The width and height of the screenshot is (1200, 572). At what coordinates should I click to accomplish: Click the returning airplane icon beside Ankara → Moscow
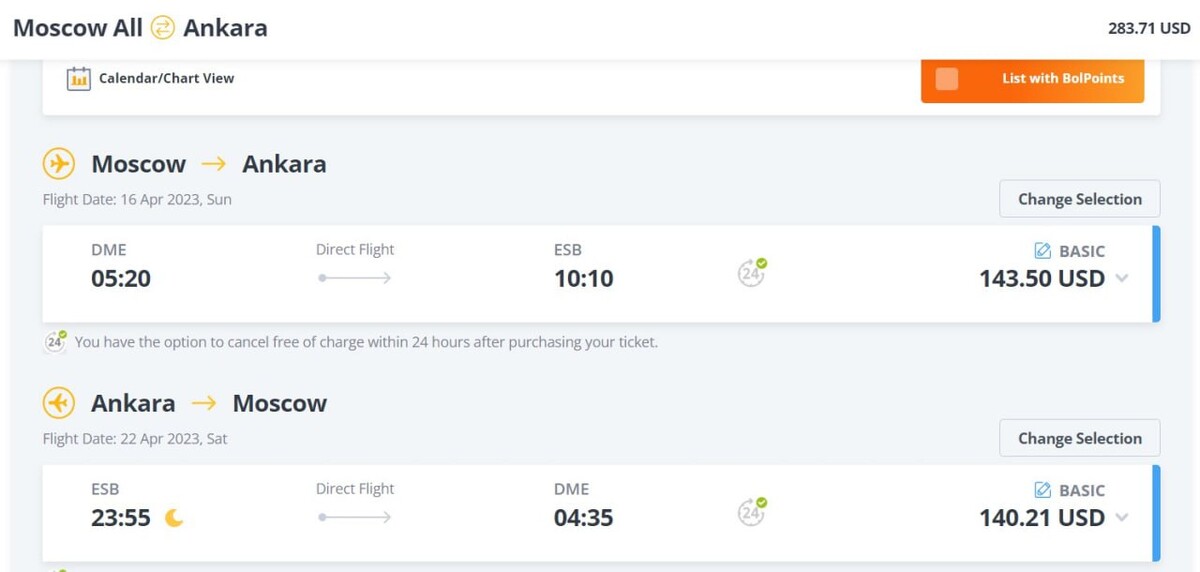tap(59, 403)
